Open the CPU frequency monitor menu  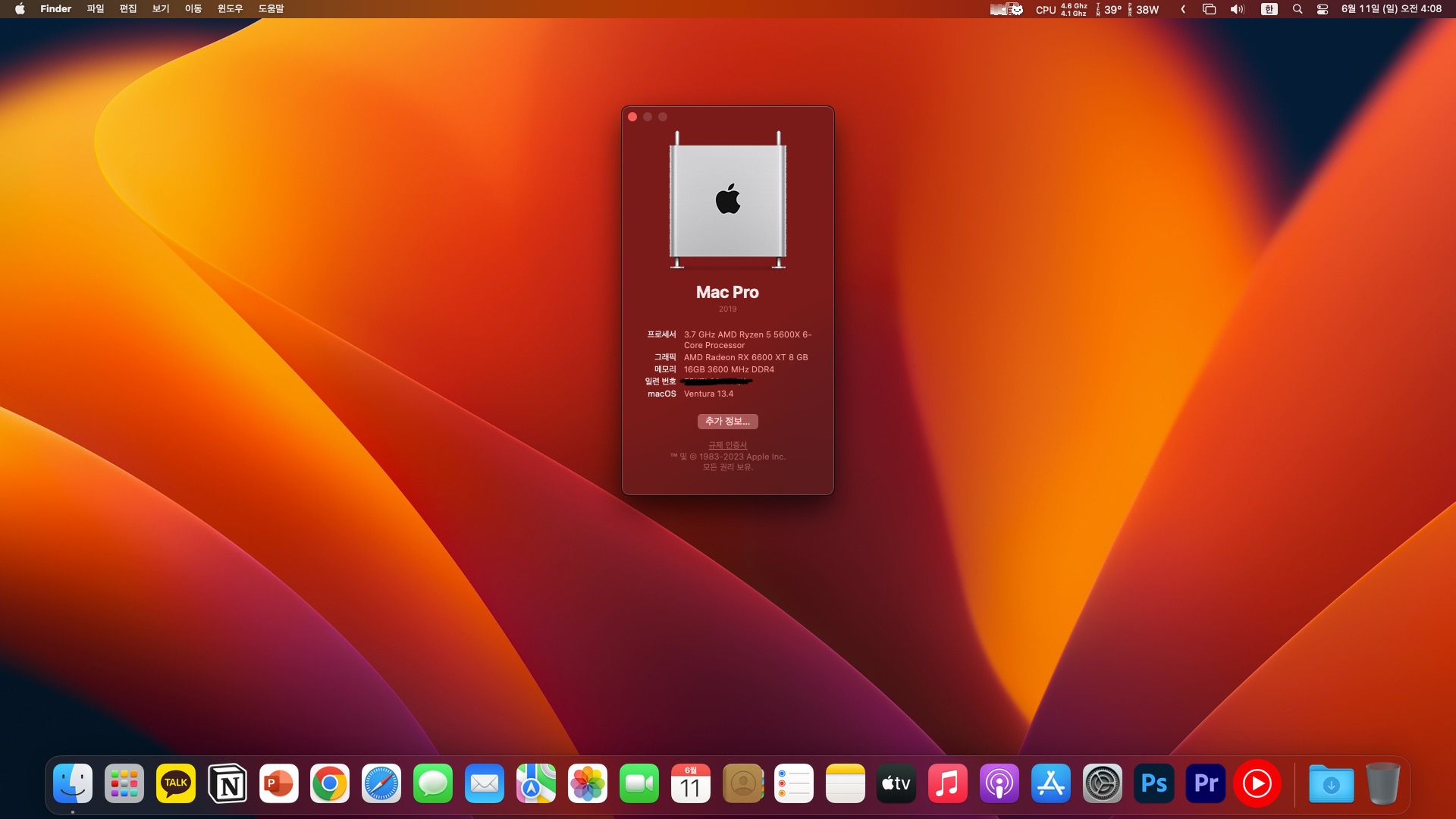click(x=1061, y=9)
